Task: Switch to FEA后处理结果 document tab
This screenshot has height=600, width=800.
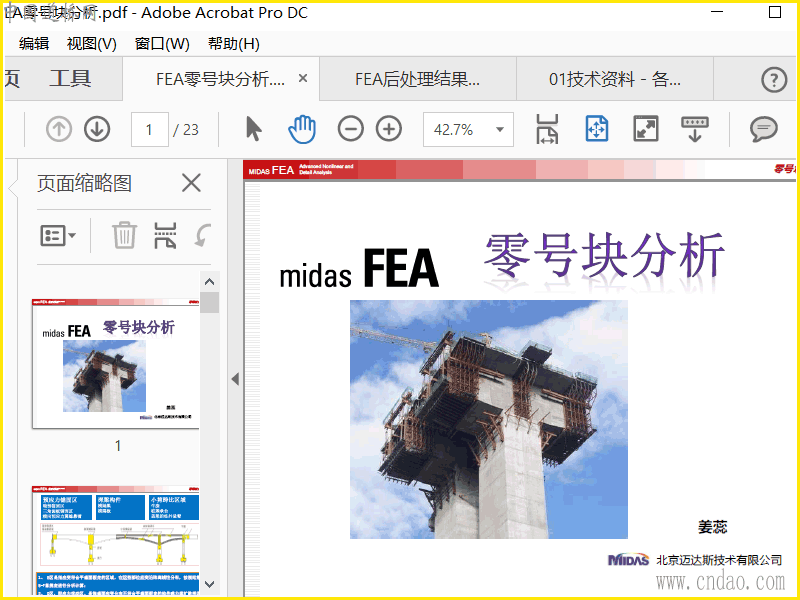Action: click(417, 79)
